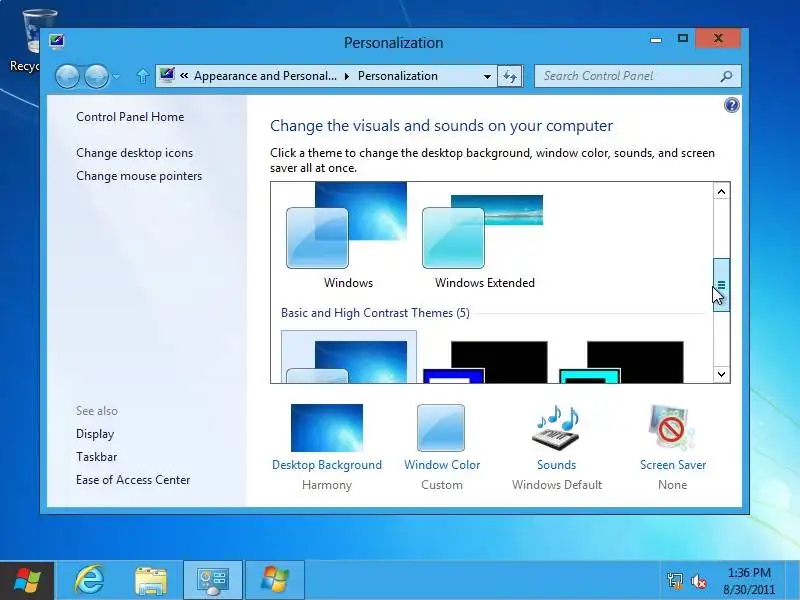Select the high contrast theme with cyan window

(x=621, y=361)
